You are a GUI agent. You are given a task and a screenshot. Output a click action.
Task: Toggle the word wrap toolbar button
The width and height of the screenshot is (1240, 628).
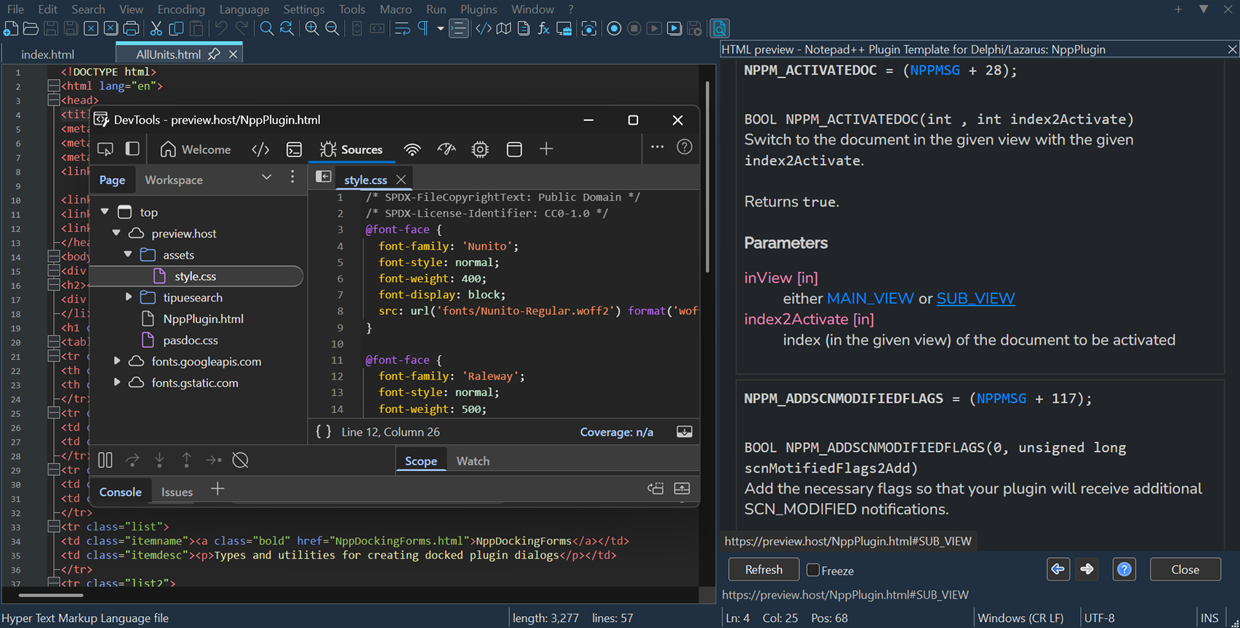(x=402, y=29)
